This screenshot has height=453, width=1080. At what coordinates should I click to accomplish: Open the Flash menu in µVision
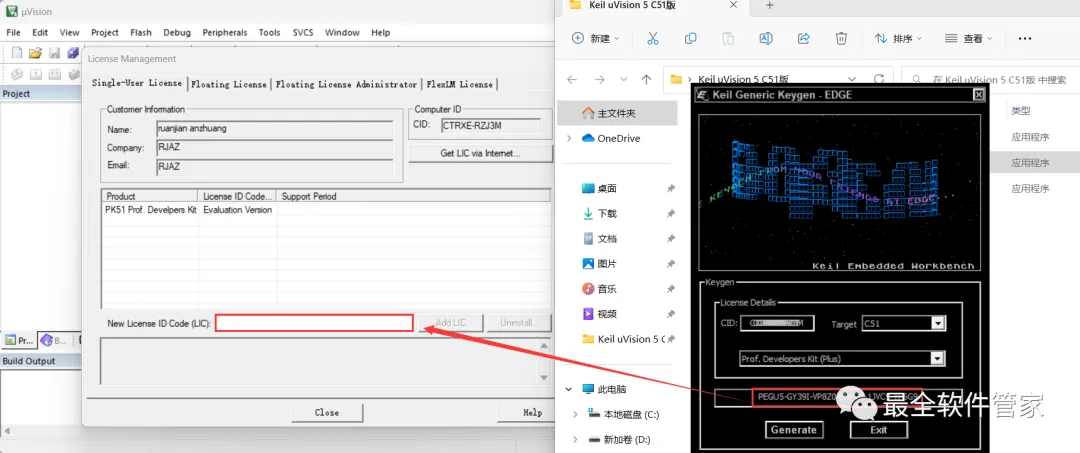[x=141, y=32]
